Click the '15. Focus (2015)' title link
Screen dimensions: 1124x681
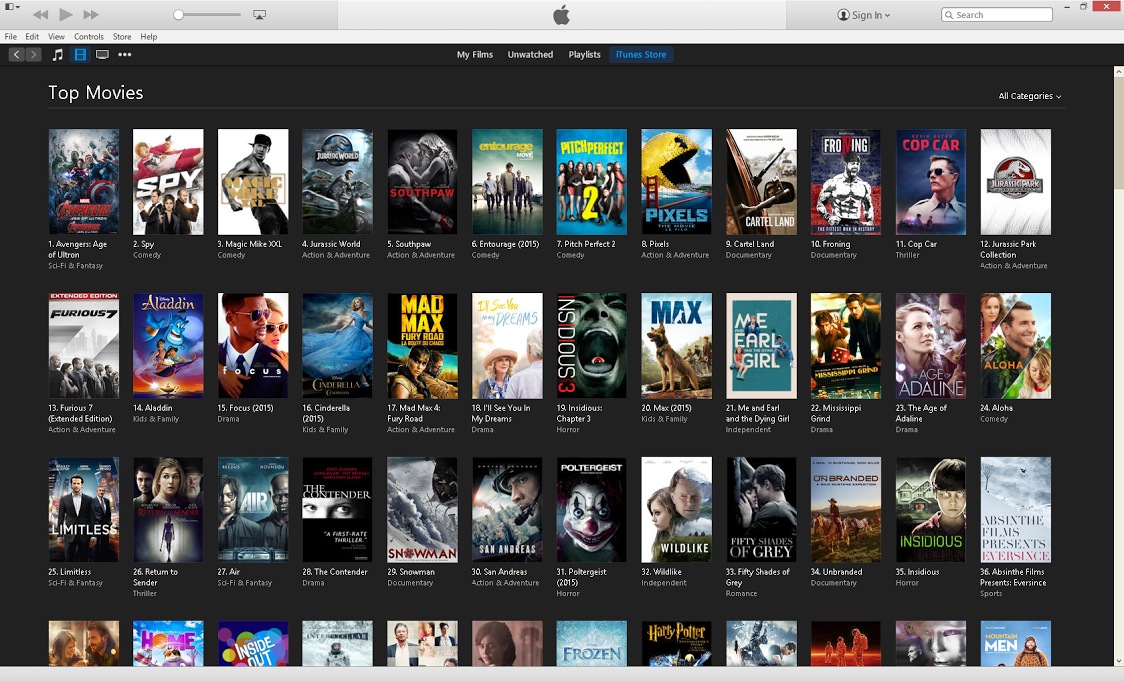pyautogui.click(x=245, y=408)
